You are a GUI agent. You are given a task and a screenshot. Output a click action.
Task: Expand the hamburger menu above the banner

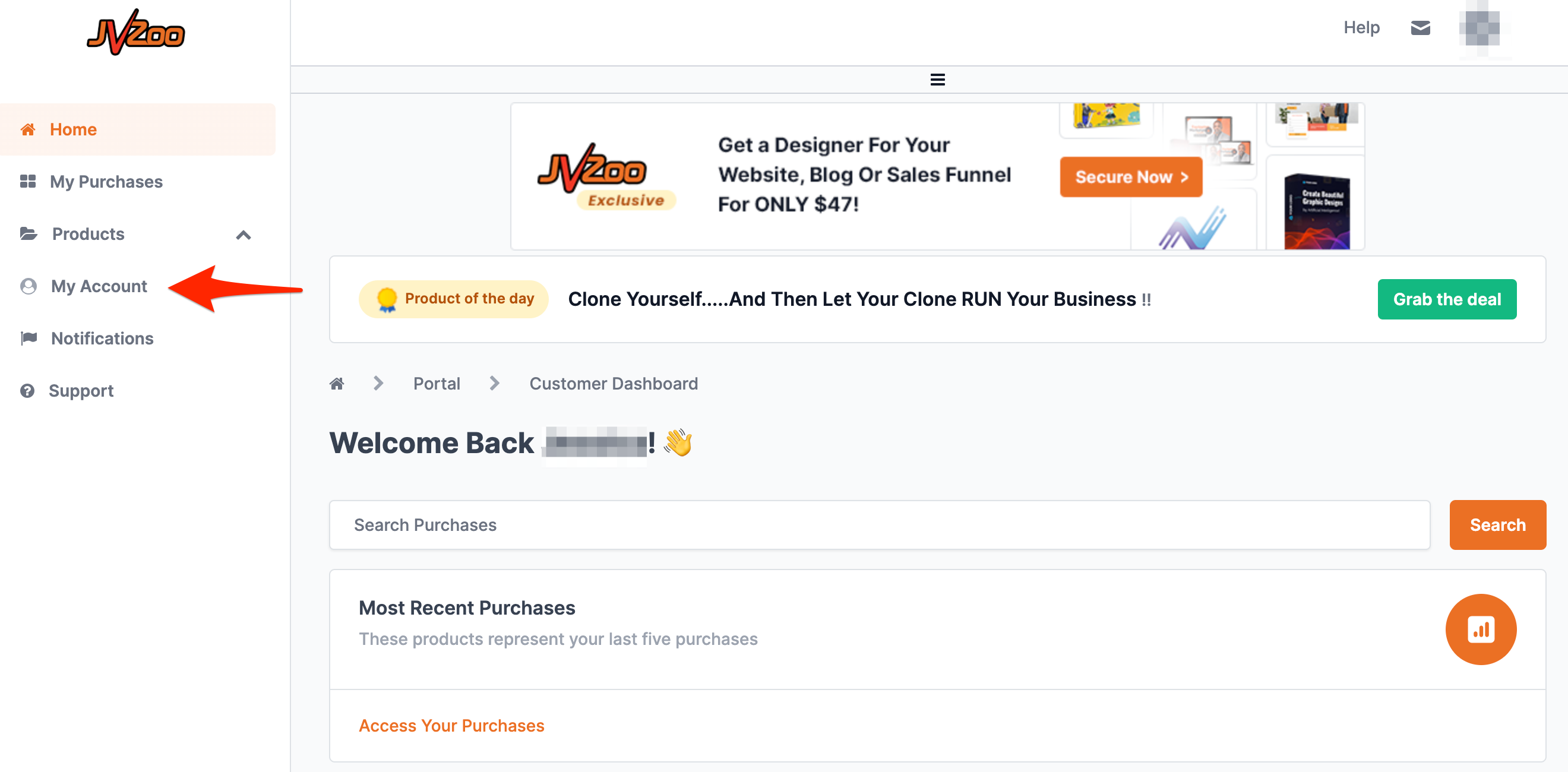tap(937, 79)
